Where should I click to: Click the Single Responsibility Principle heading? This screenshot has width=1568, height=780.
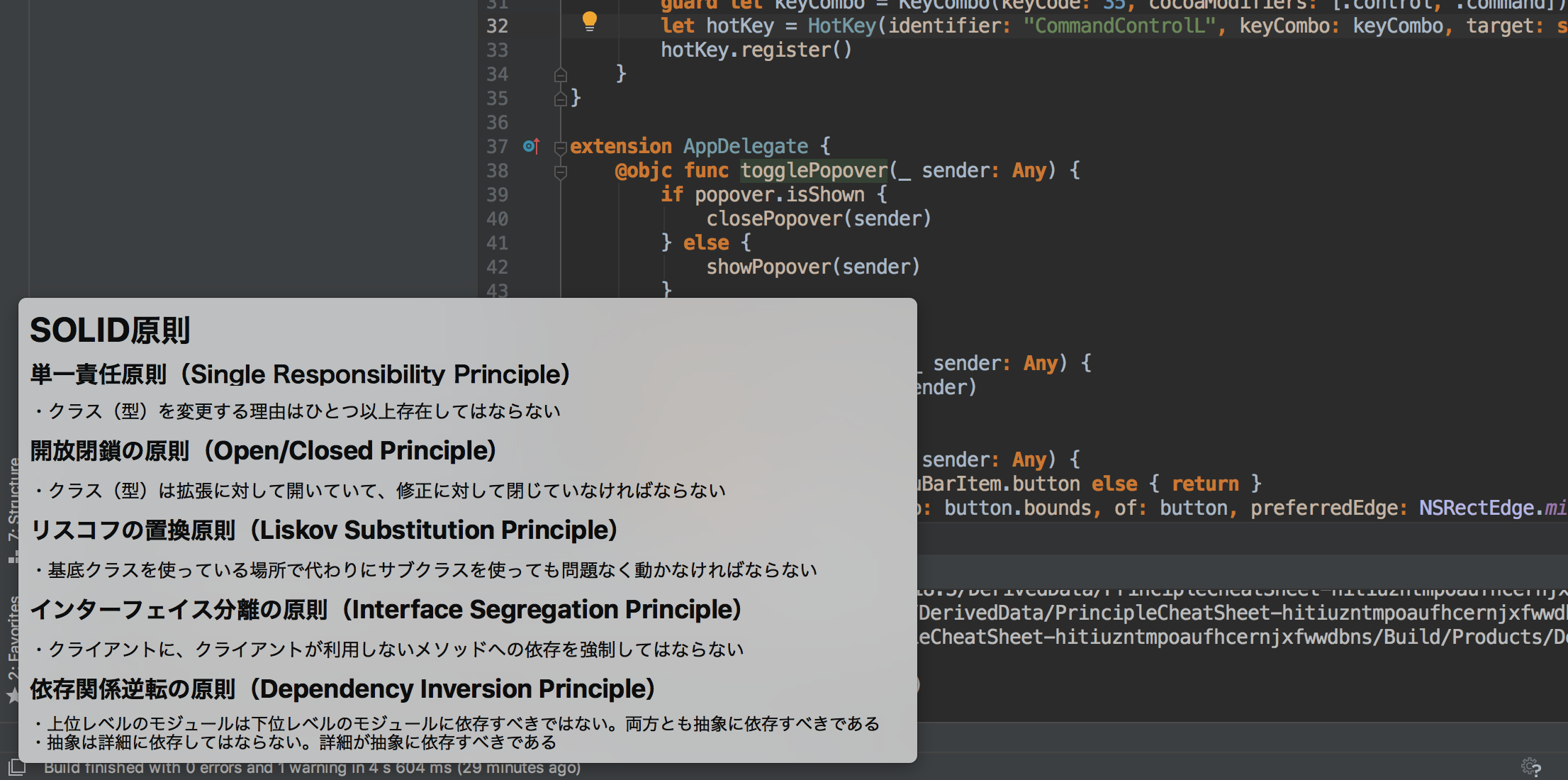300,374
